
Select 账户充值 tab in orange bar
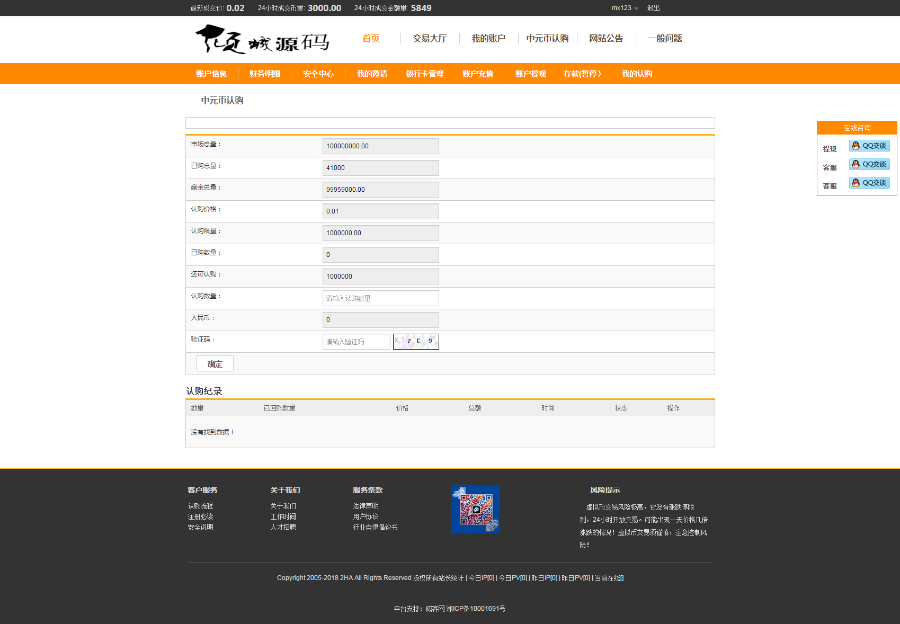point(478,73)
